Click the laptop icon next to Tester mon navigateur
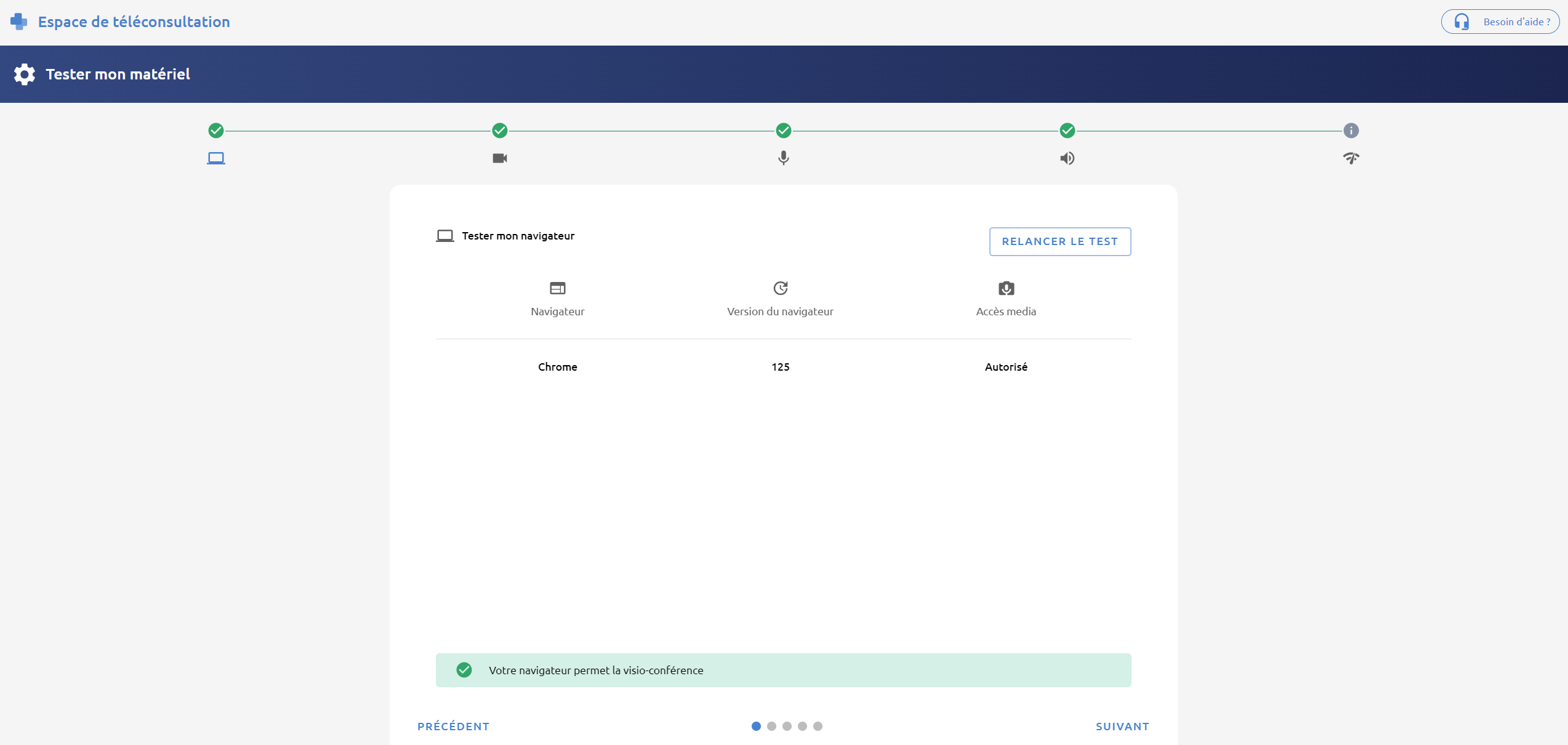1568x745 pixels. click(x=445, y=236)
